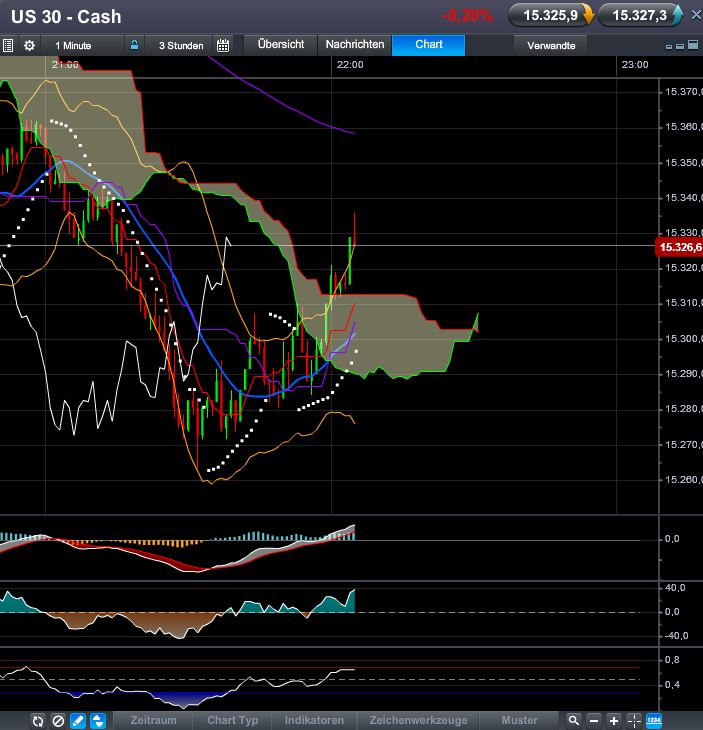Image resolution: width=703 pixels, height=730 pixels.
Task: Click the magnifier zoom icon
Action: [574, 721]
